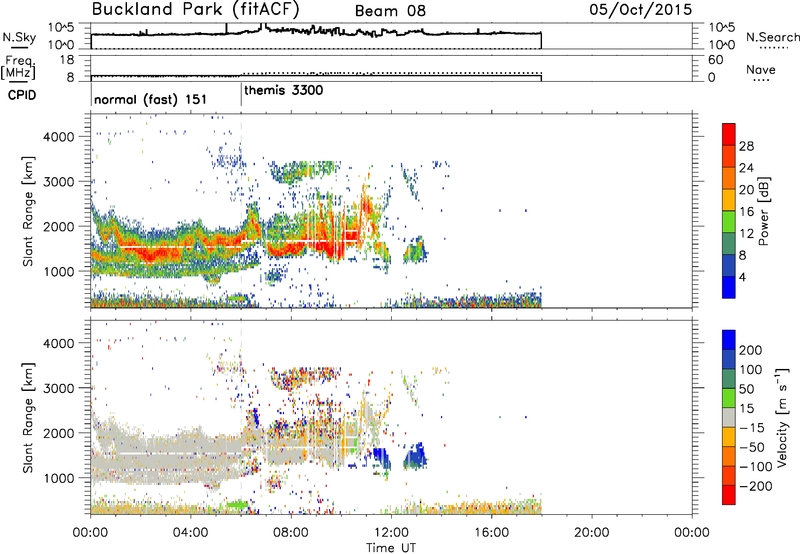800x554 pixels.
Task: Click the 'N.Search' legend label
Action: (772, 37)
